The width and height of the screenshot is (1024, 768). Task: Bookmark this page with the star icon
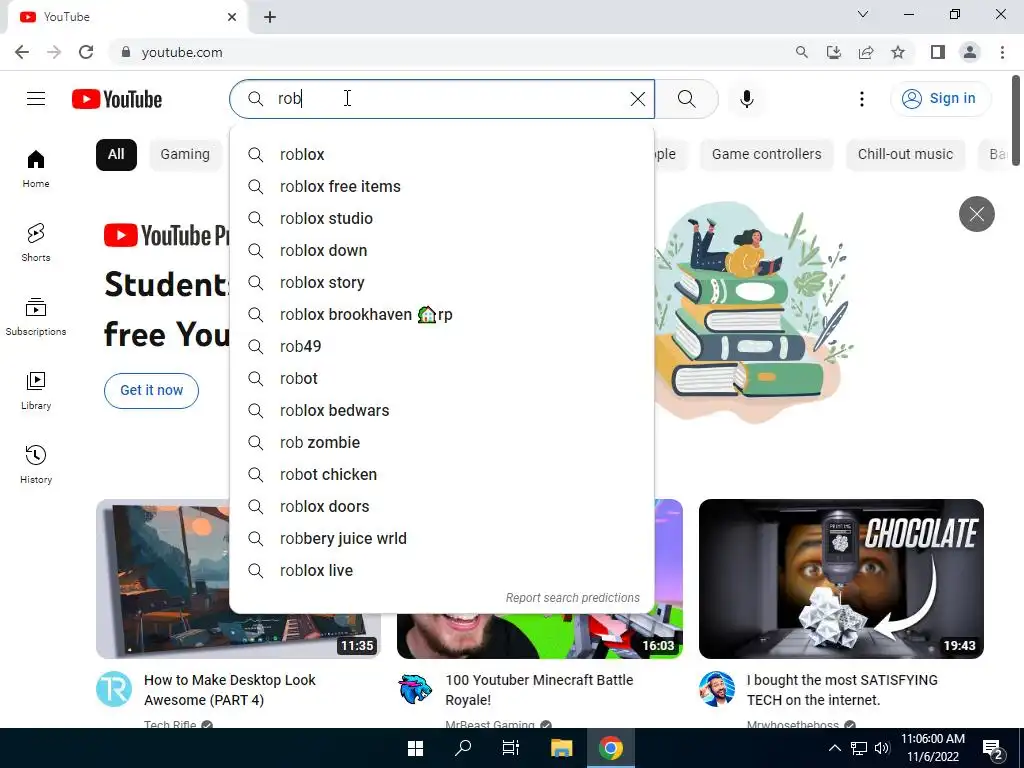pos(898,52)
